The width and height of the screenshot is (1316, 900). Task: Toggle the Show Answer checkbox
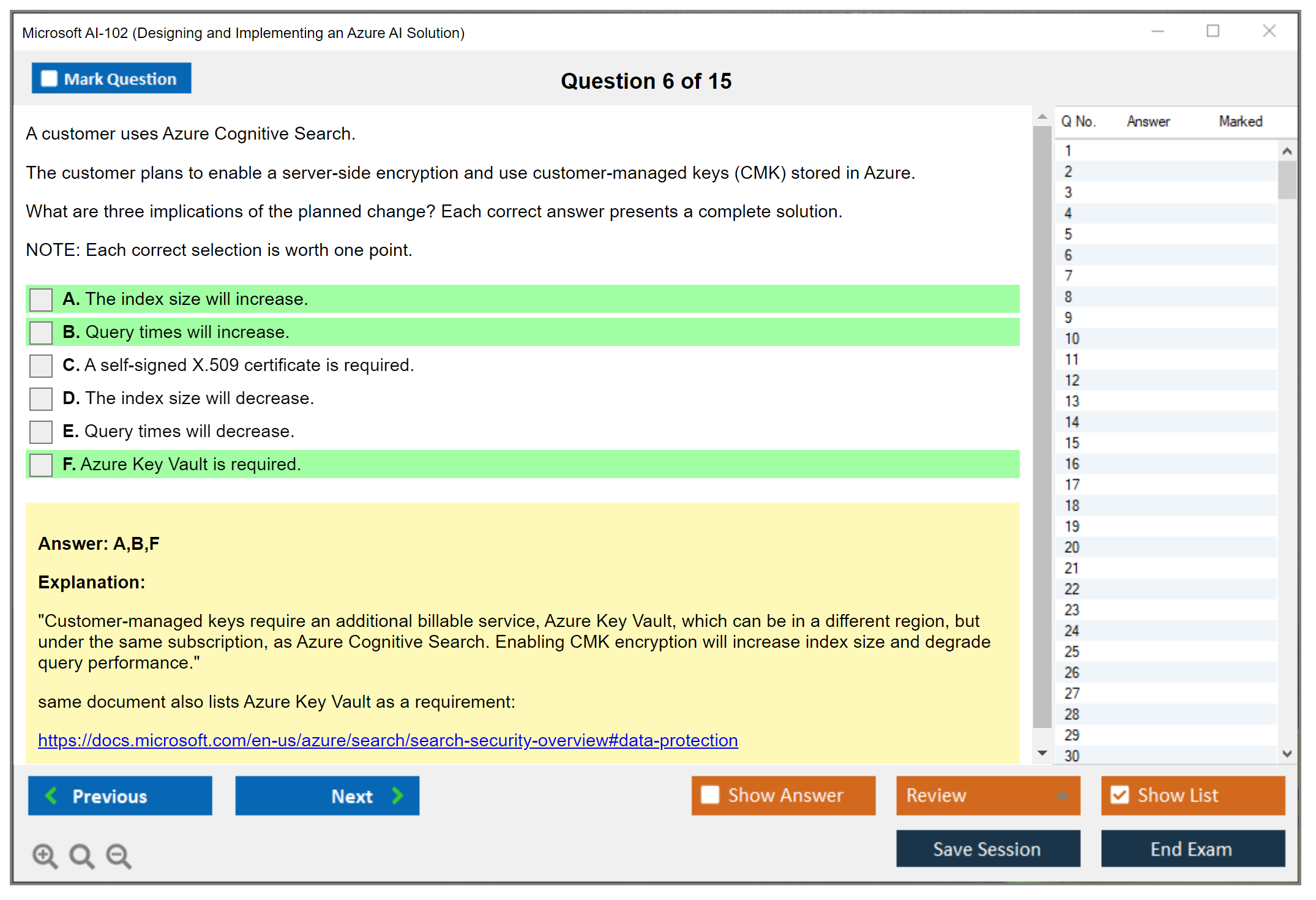click(x=710, y=795)
